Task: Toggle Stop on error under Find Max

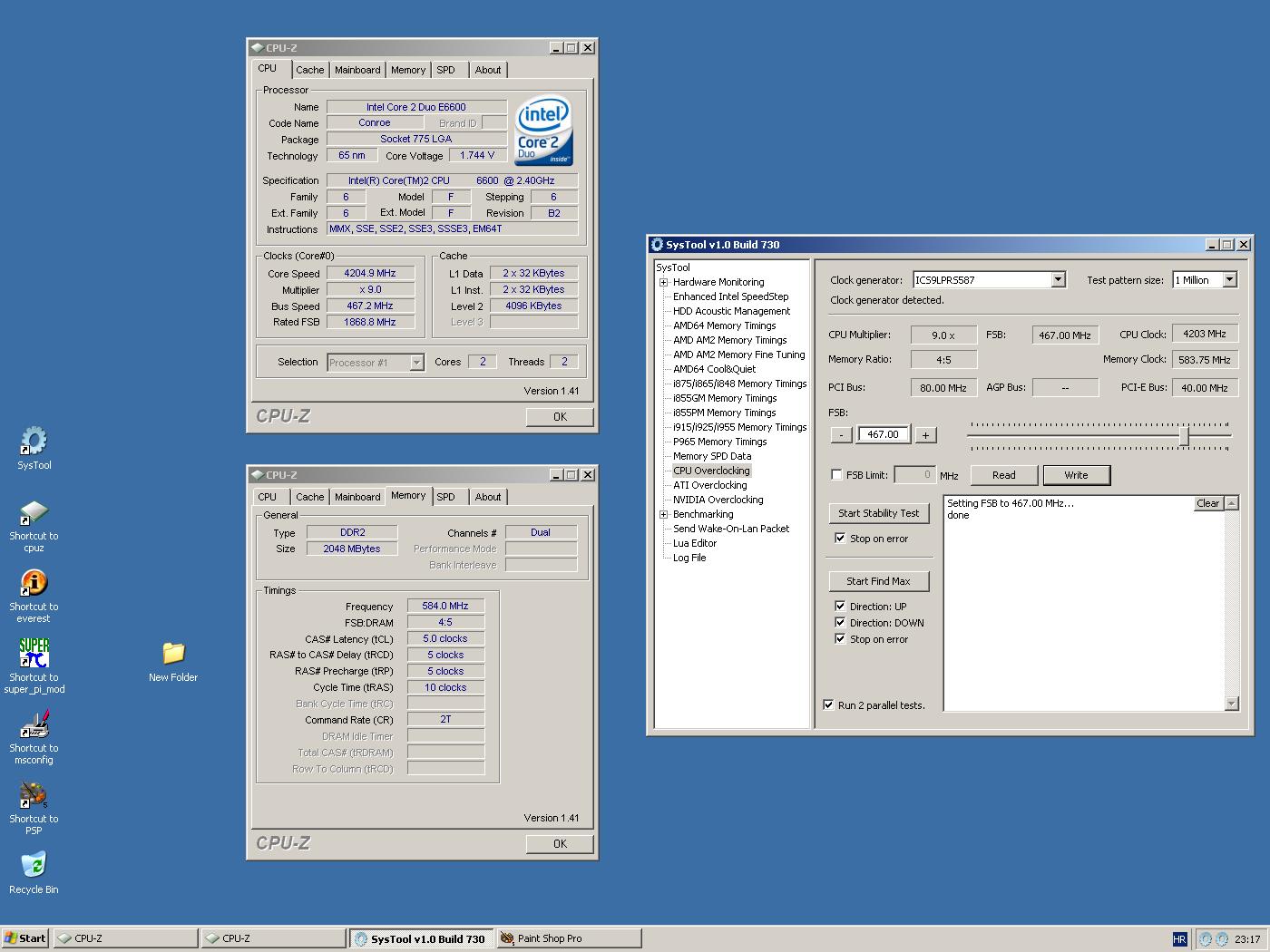Action: pos(840,638)
